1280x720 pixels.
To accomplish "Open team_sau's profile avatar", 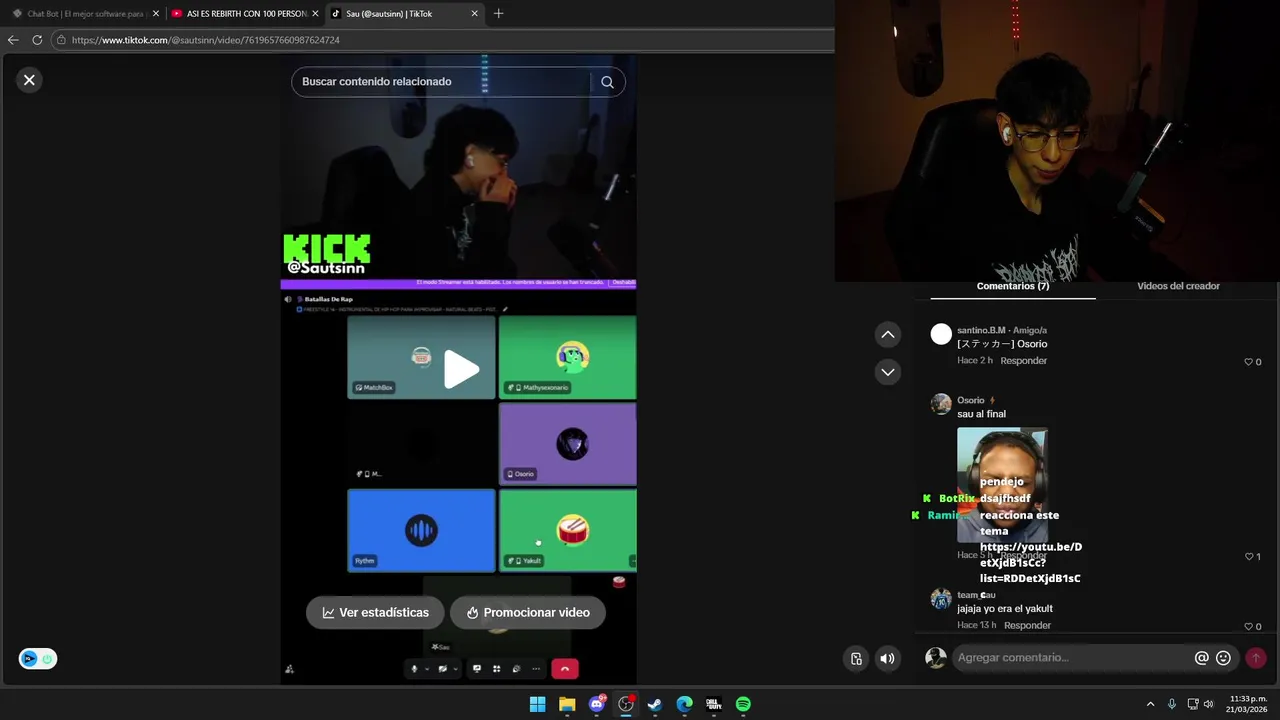I will pyautogui.click(x=941, y=599).
